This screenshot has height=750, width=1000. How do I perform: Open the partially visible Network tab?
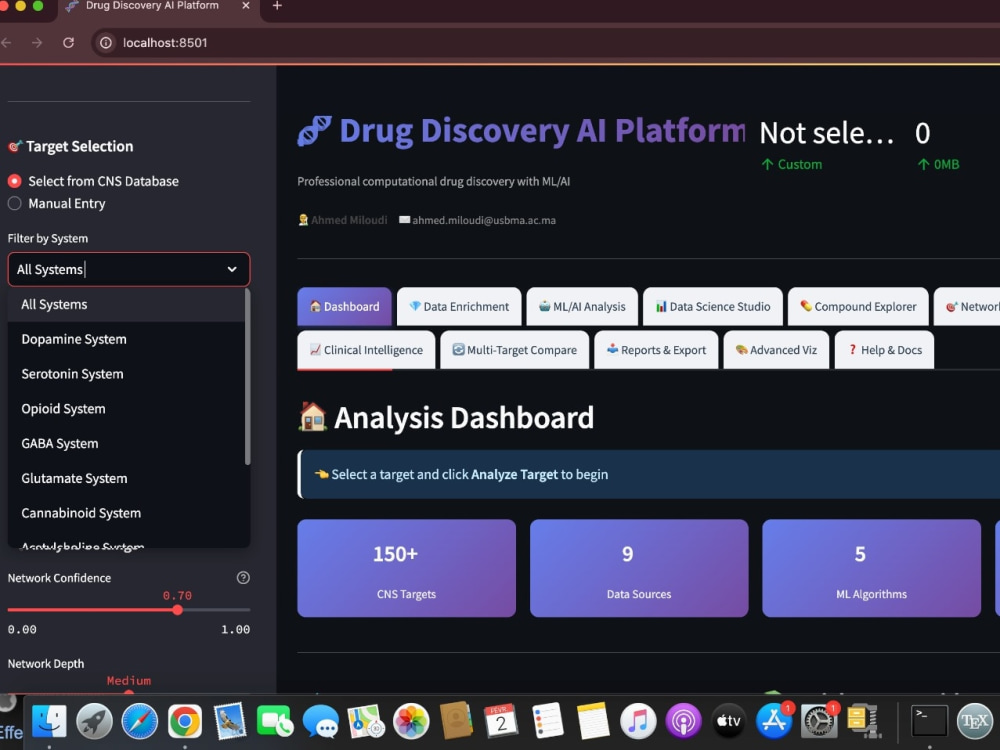click(x=968, y=307)
